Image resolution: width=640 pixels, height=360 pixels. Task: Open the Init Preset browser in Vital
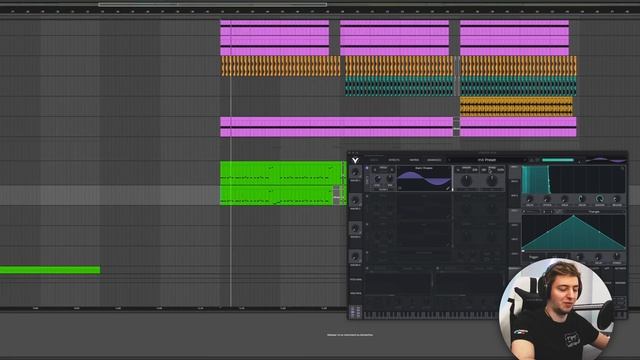(487, 160)
